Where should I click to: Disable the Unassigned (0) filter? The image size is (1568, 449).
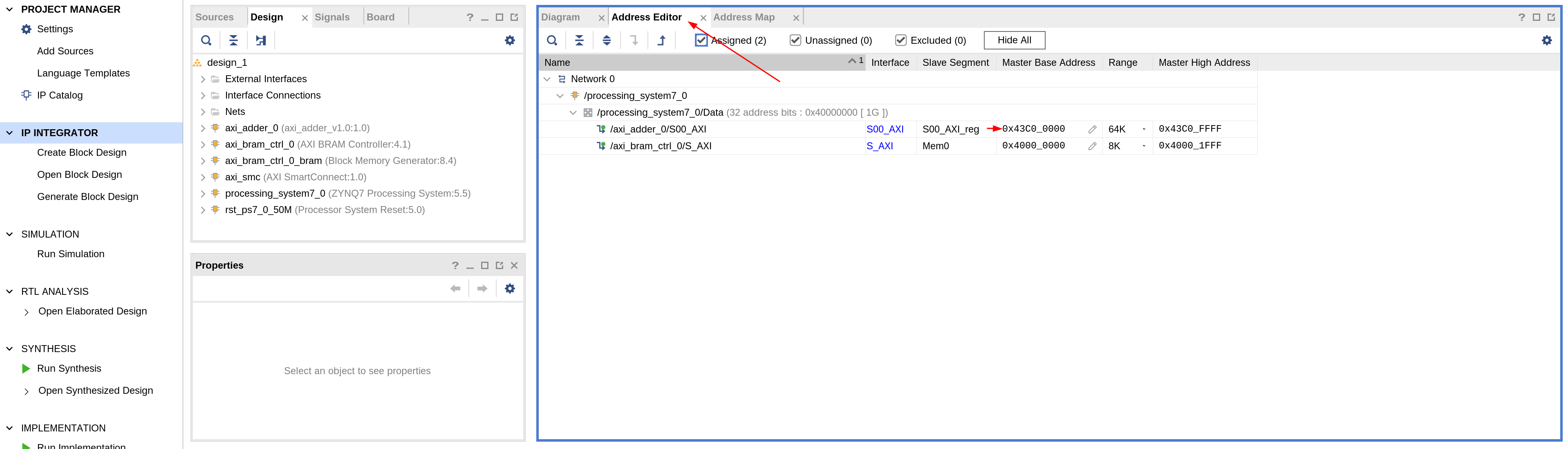click(x=795, y=40)
